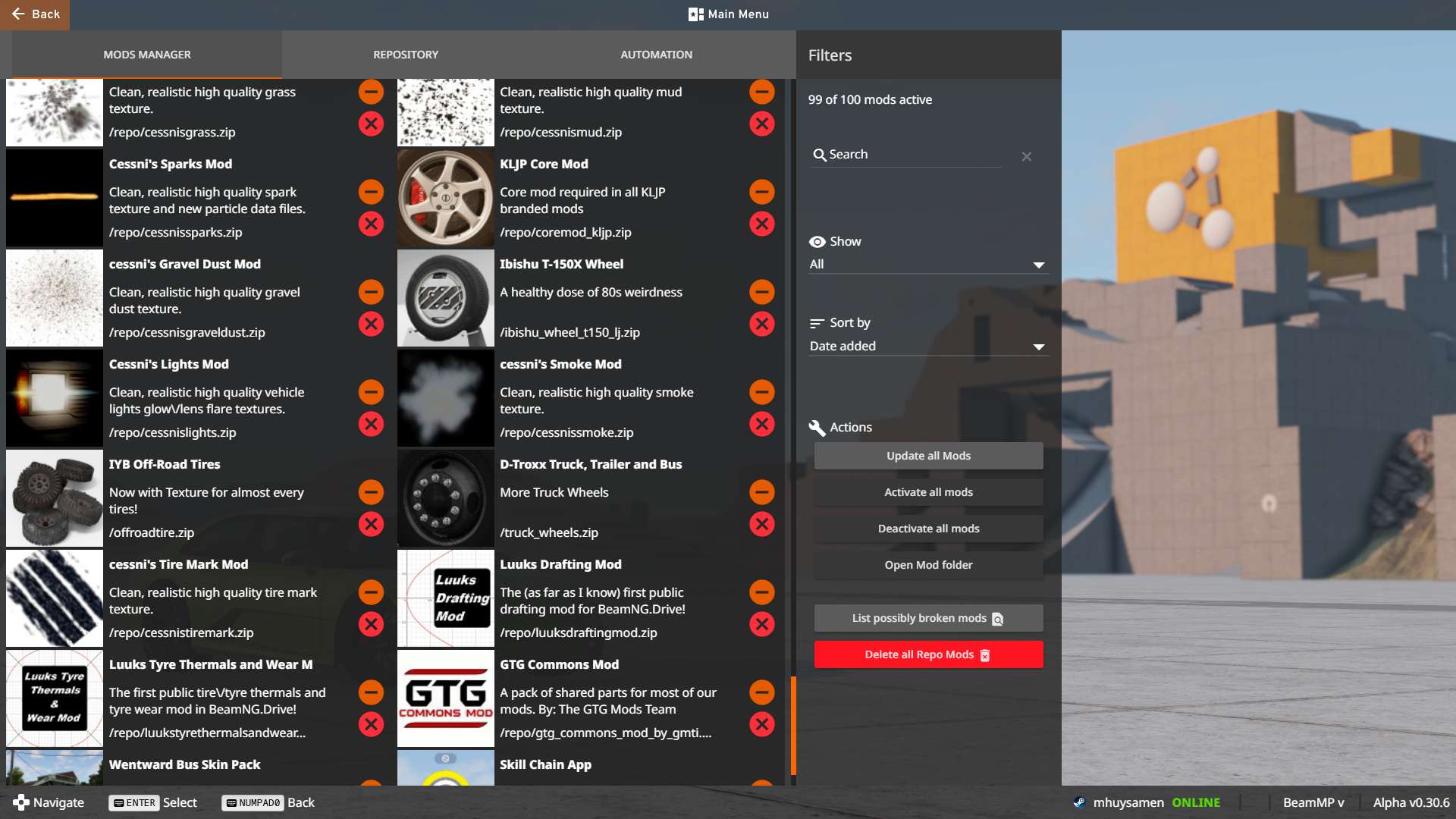Click the Main Menu icon
Viewport: 1456px width, 819px height.
pyautogui.click(x=695, y=14)
